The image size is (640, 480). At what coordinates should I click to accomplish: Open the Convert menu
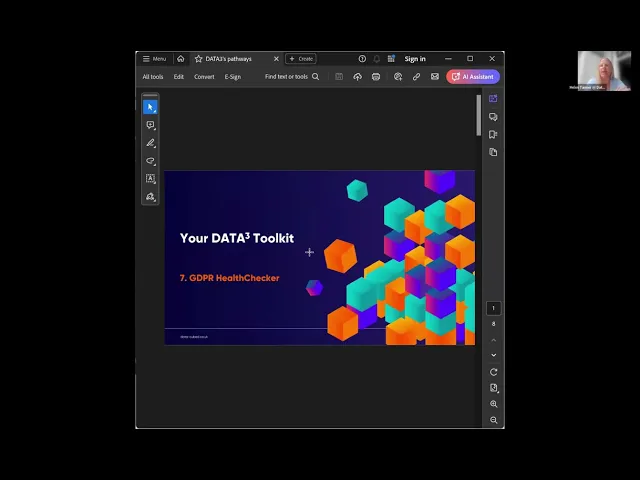[x=204, y=77]
